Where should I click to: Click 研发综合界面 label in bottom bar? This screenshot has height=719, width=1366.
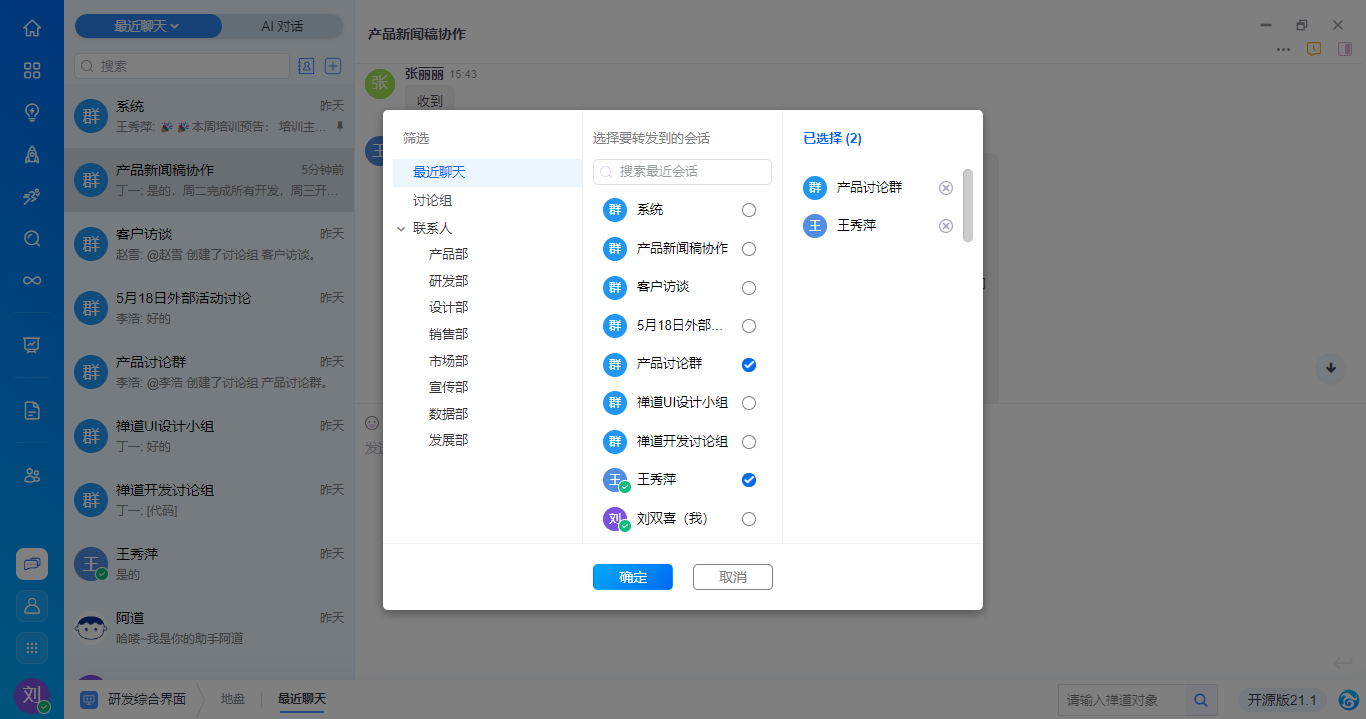coord(147,699)
